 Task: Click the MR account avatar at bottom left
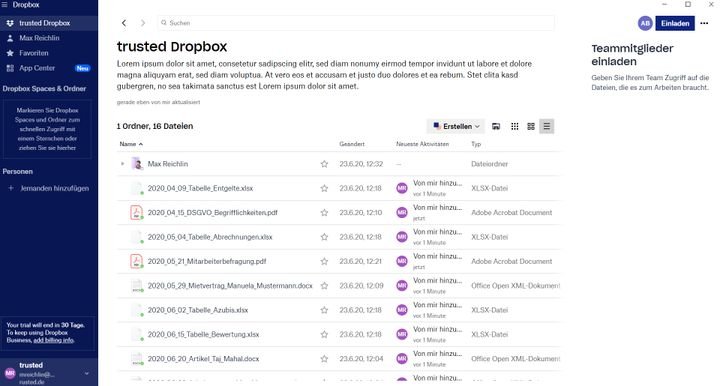pos(10,374)
